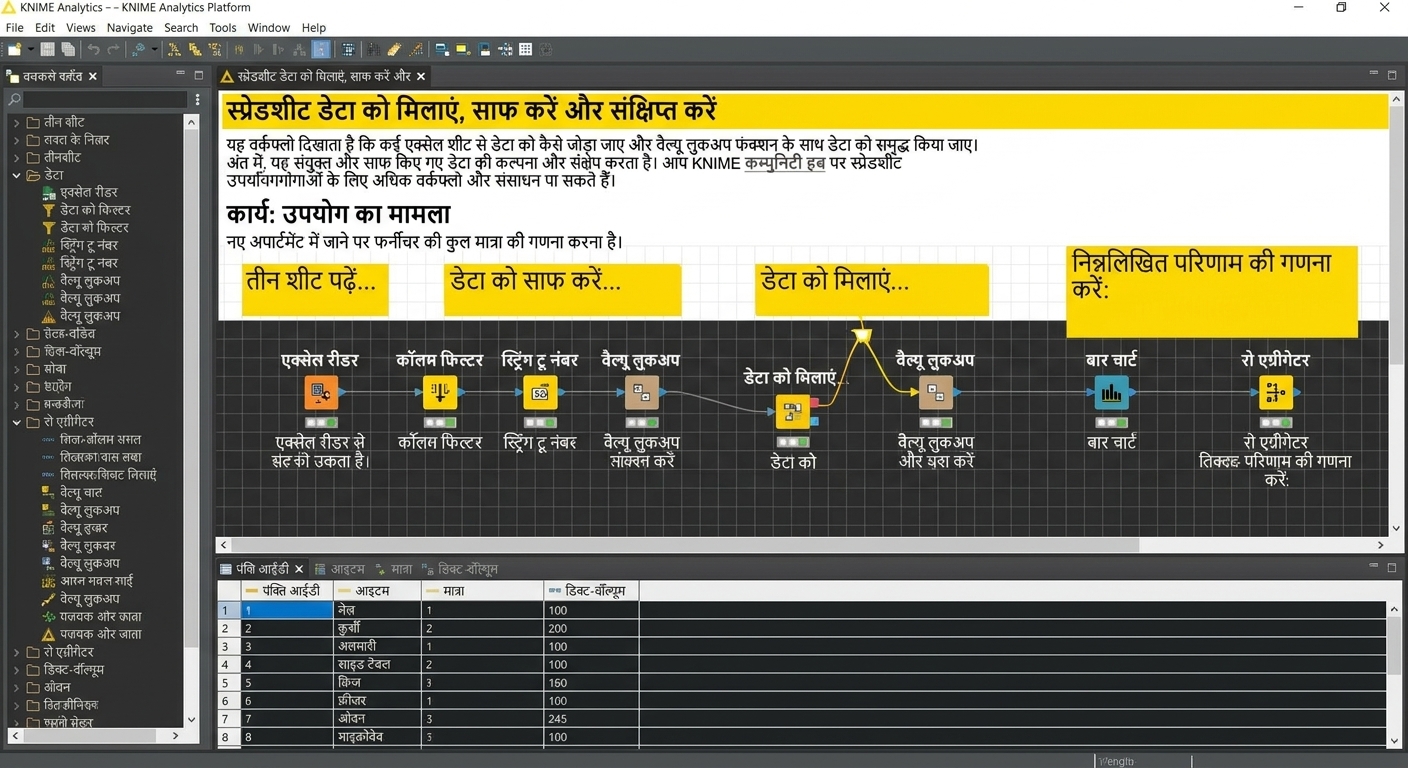Image resolution: width=1408 pixels, height=768 pixels.
Task: Select the first वैल्यू लुकअप node after स्ट्रिंग टू नंबर
Action: tap(641, 393)
